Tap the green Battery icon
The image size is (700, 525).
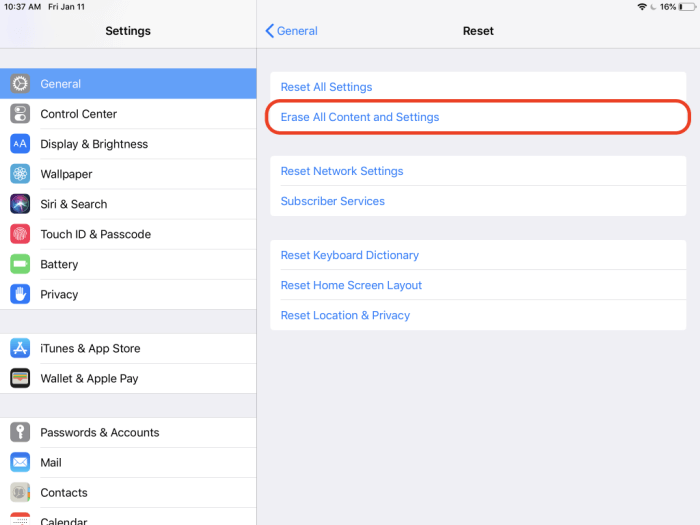point(20,264)
